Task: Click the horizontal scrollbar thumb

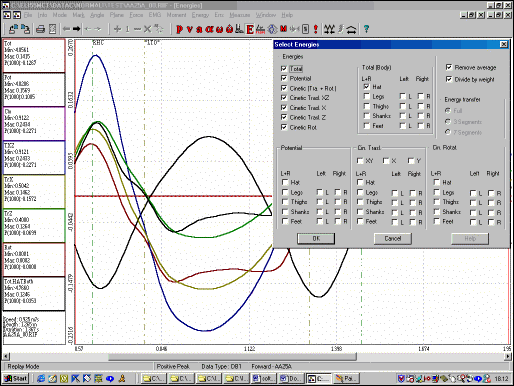Action: 232,357
